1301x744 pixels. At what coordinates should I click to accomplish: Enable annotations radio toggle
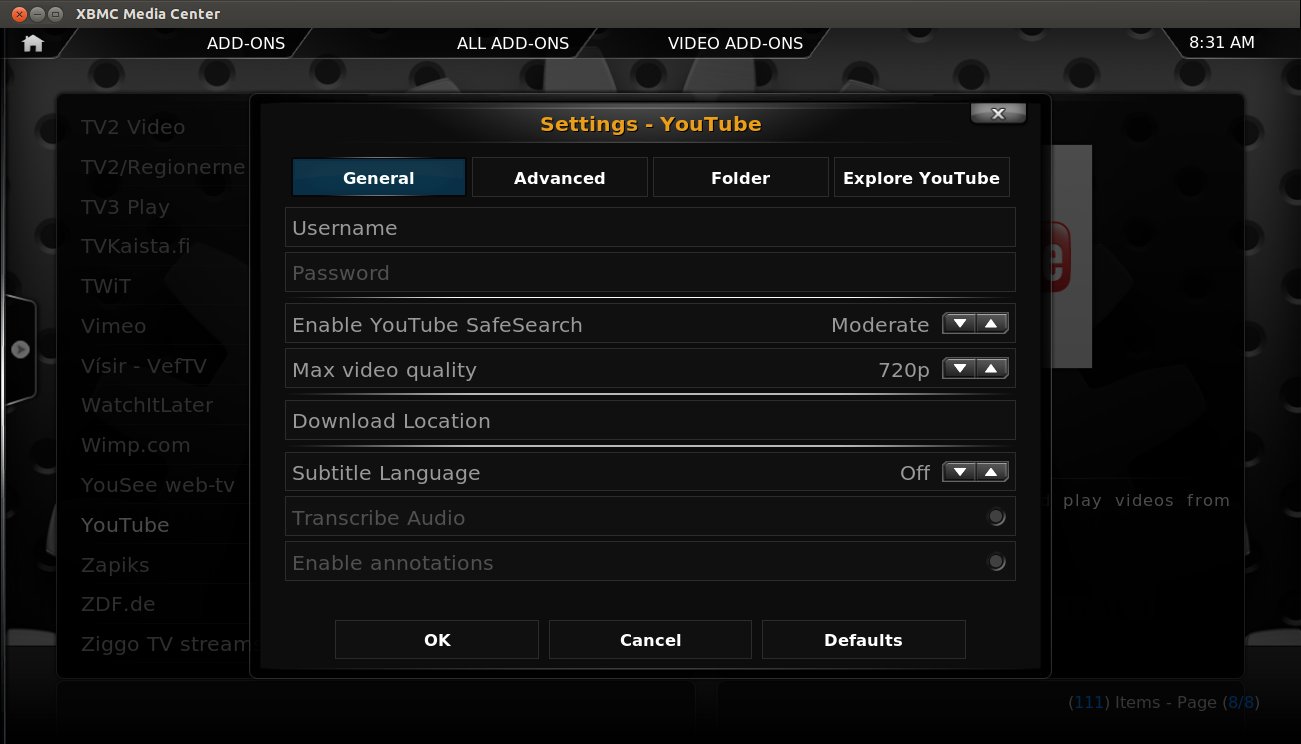point(996,563)
